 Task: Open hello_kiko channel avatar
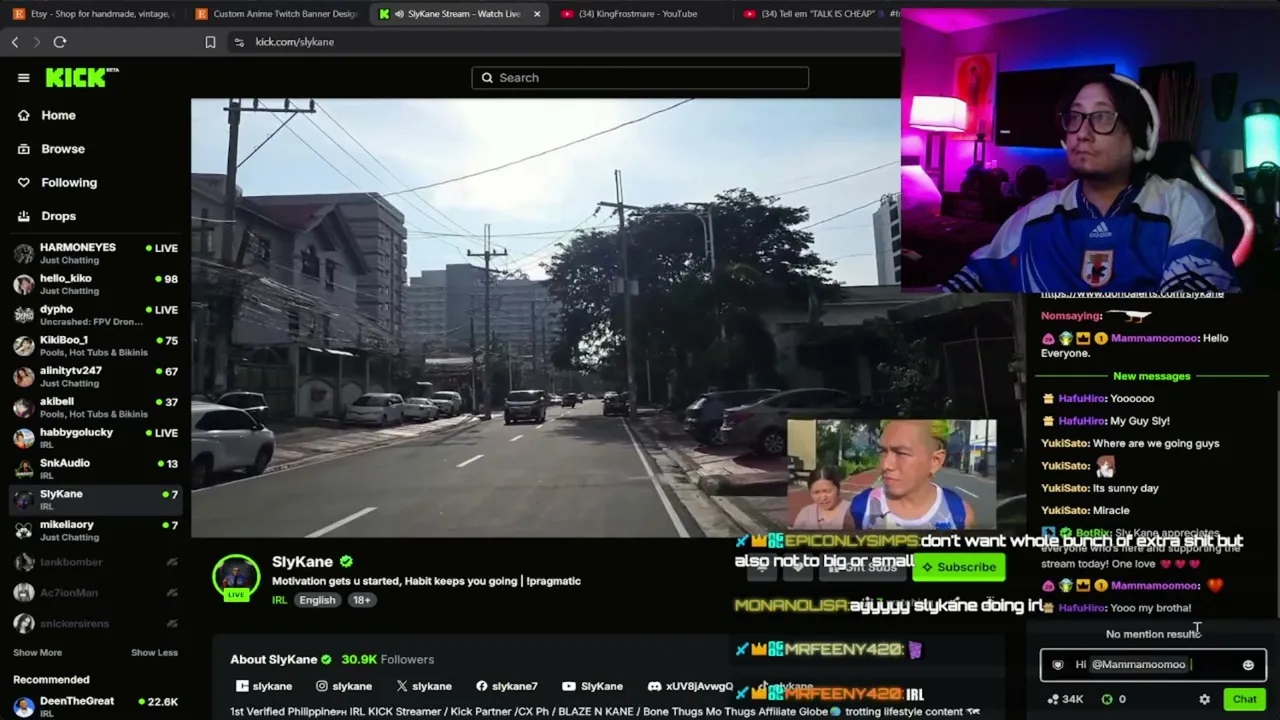[23, 284]
